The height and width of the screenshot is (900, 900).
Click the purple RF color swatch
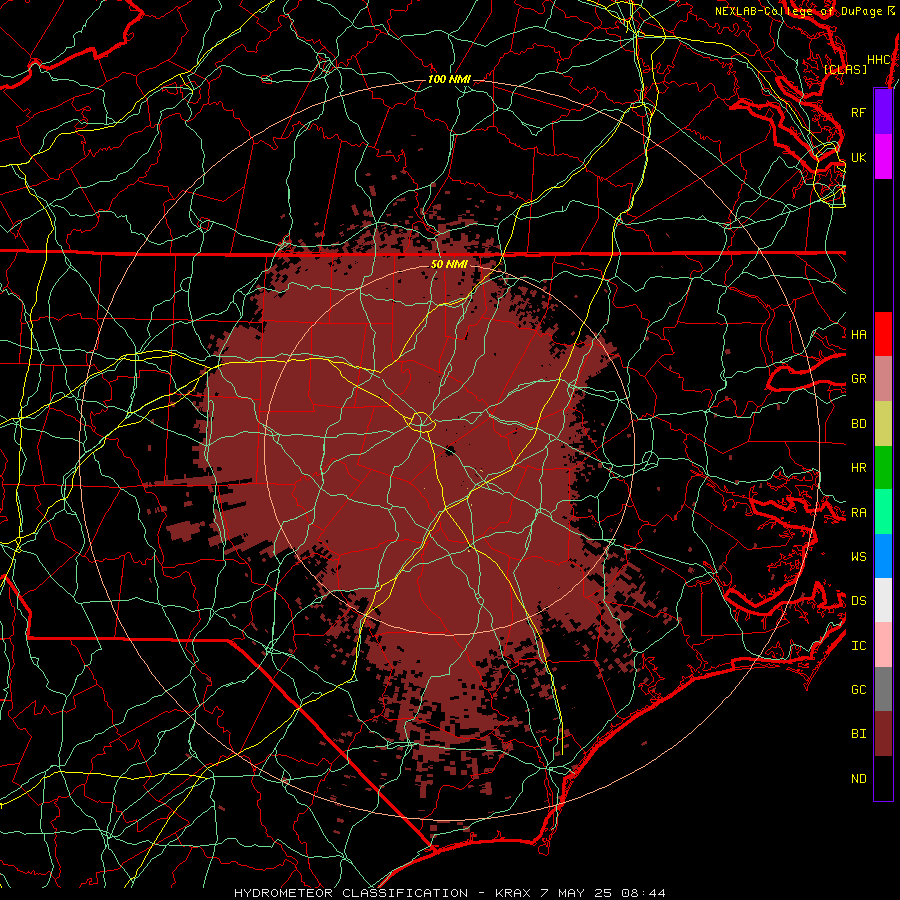coord(883,112)
